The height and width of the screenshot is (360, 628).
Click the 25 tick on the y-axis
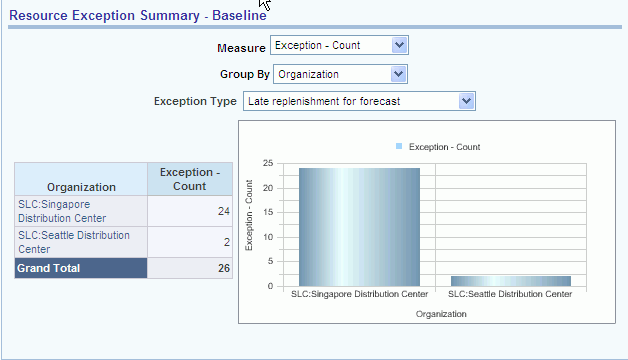click(x=268, y=163)
